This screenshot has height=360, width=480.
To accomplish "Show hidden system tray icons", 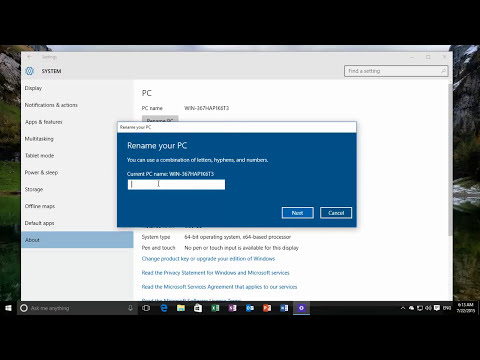I will 403,308.
